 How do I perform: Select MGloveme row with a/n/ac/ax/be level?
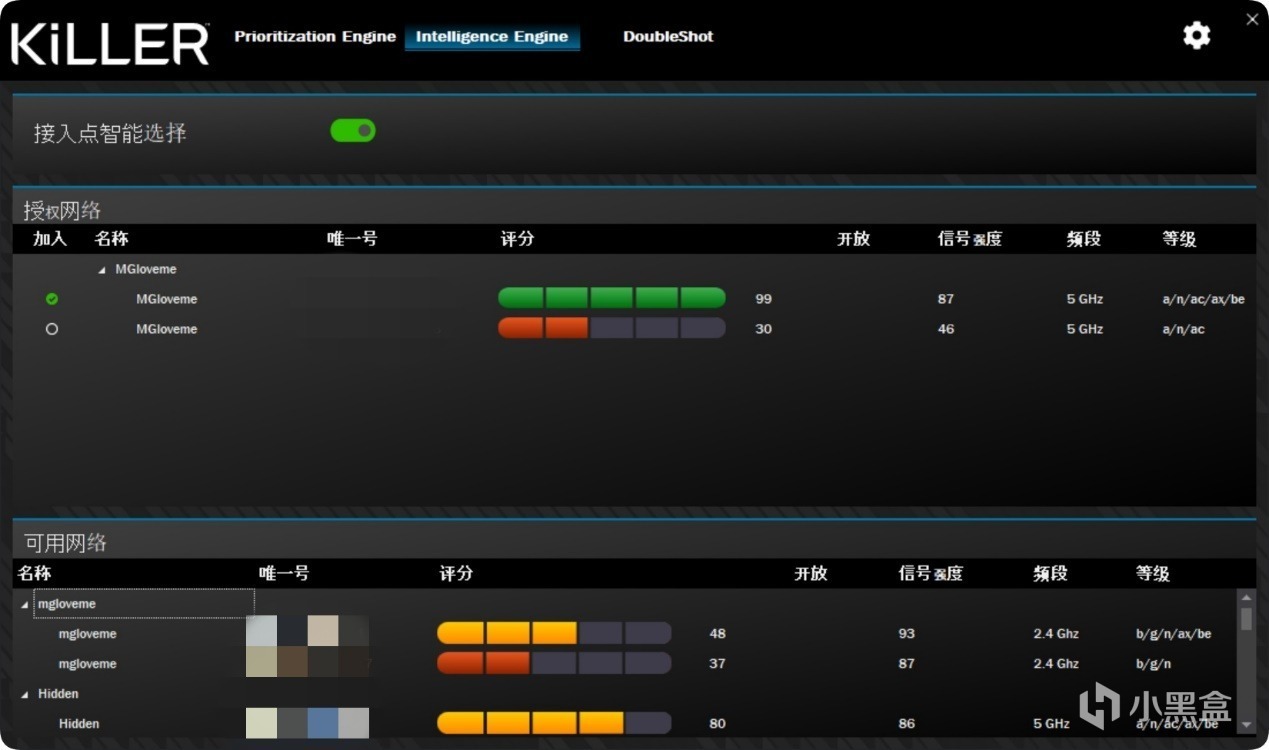point(634,299)
